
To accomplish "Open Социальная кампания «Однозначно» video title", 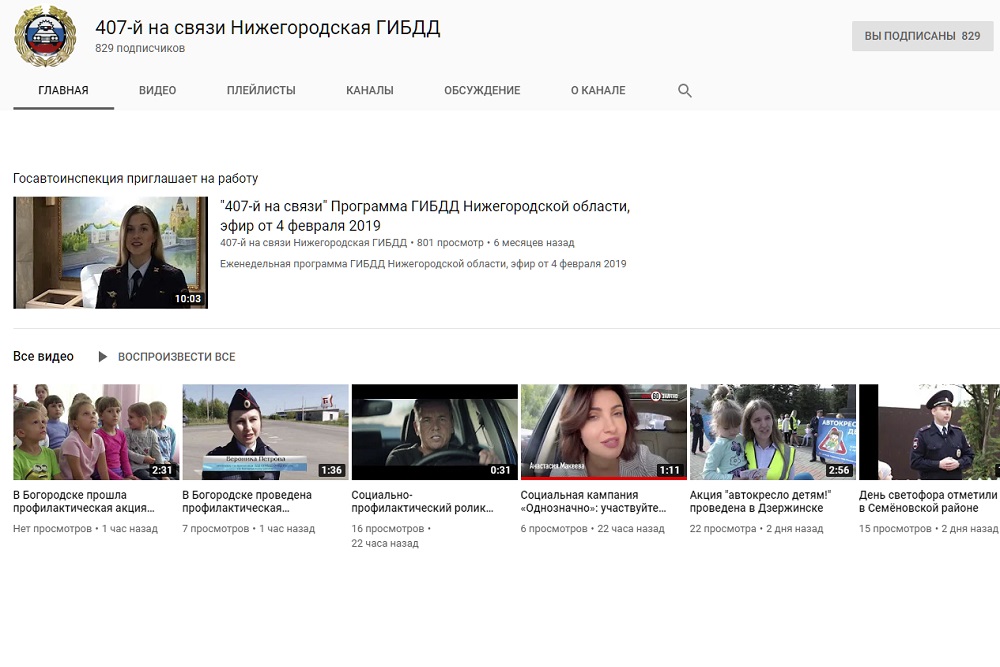I will [593, 501].
